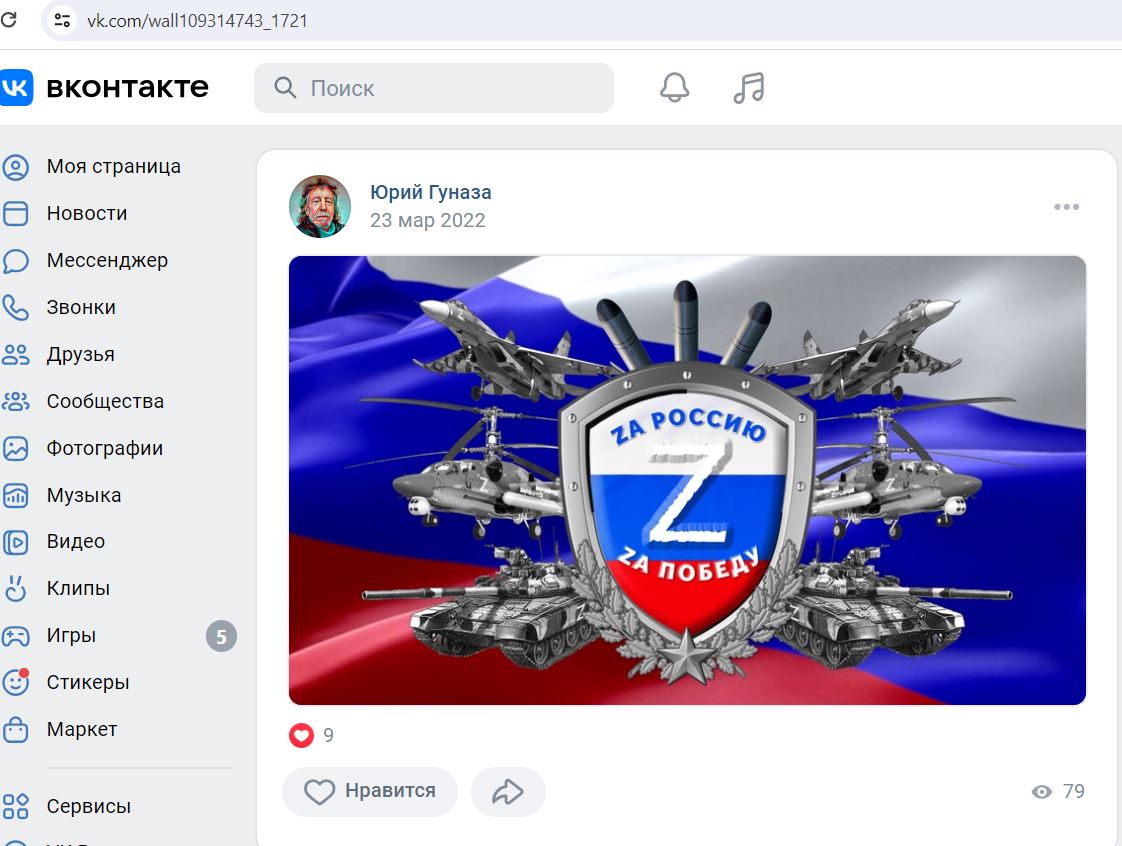Viewport: 1122px width, 846px height.
Task: Open Мессенджер from sidebar
Action: click(107, 261)
